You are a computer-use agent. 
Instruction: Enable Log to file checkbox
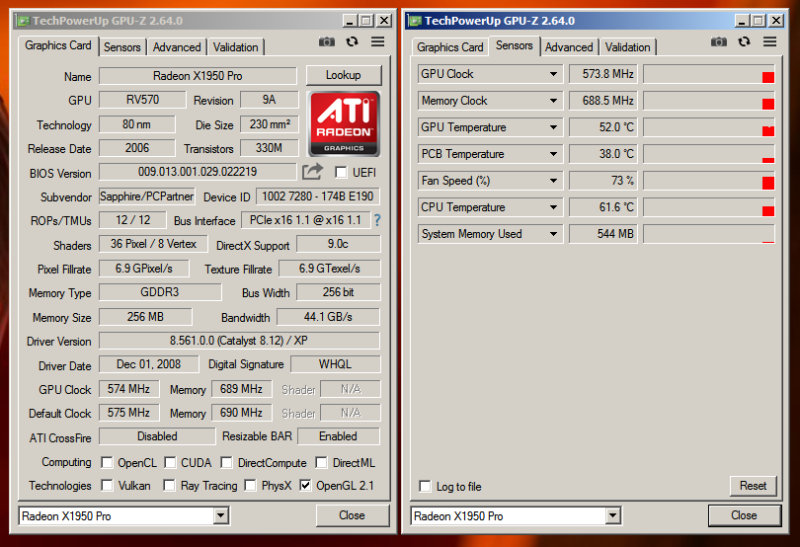[x=424, y=486]
